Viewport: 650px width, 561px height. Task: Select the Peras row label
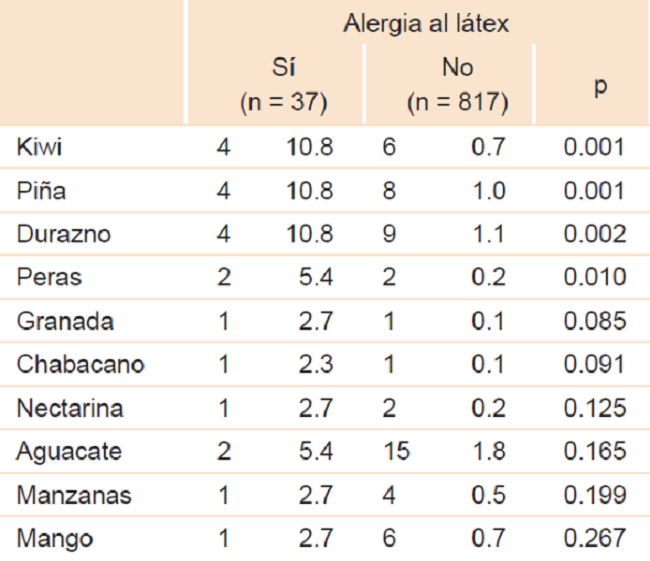49,278
